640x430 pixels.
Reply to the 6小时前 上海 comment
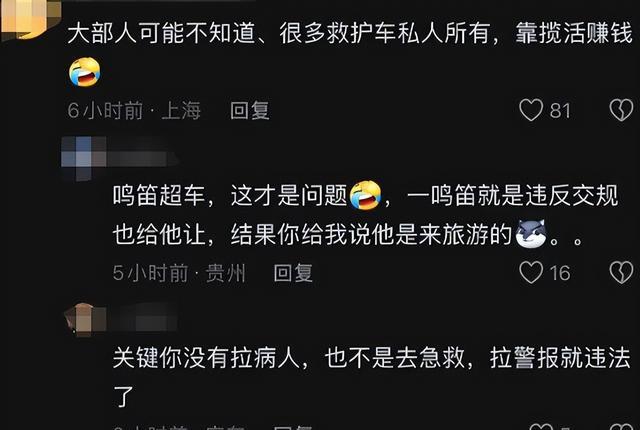249,111
